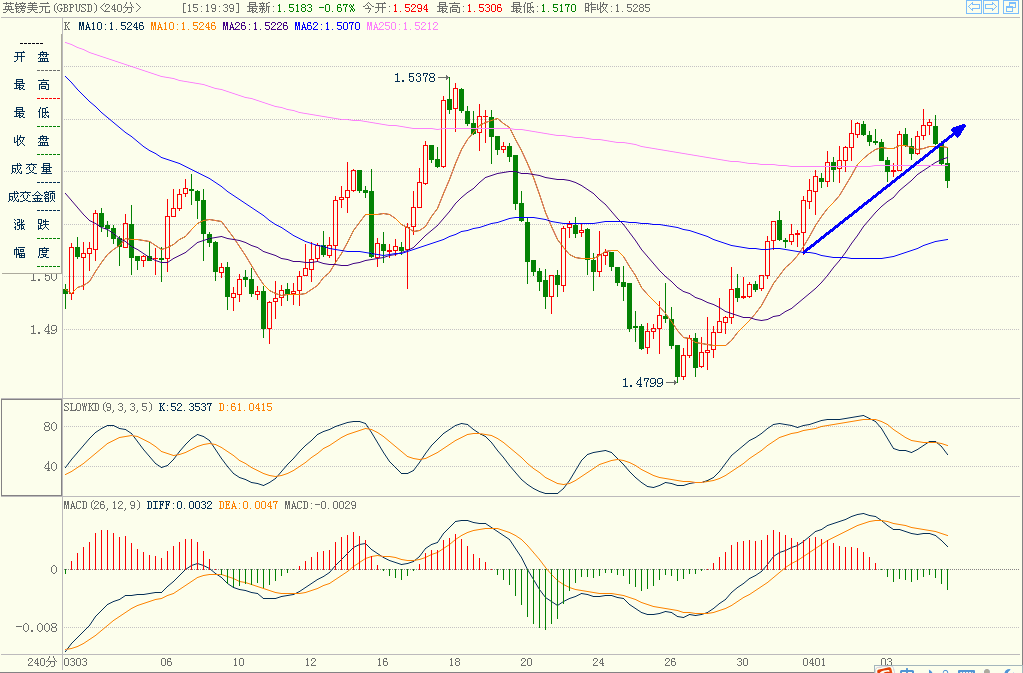Click the 1.5378 high price annotation
1023x673 pixels.
pyautogui.click(x=414, y=78)
